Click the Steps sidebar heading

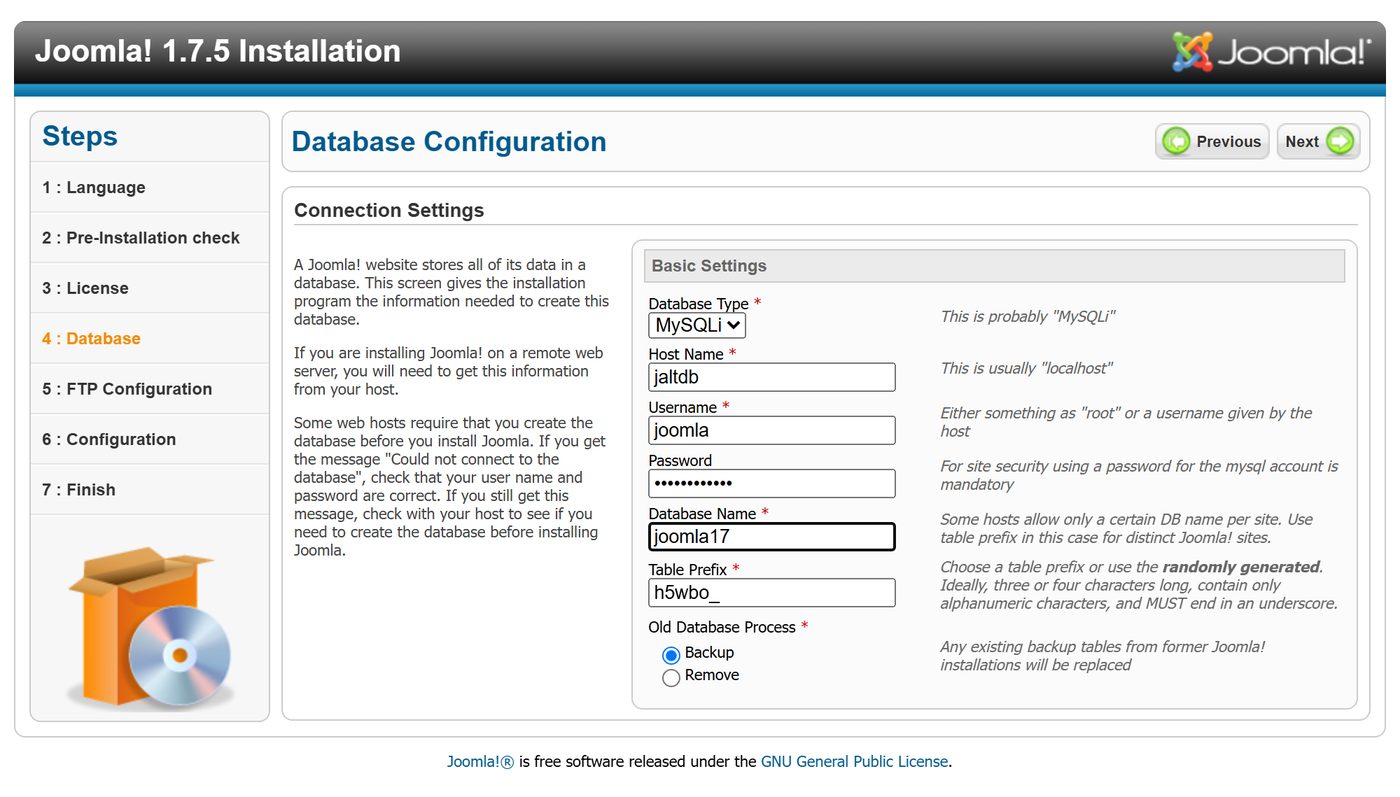coord(80,136)
